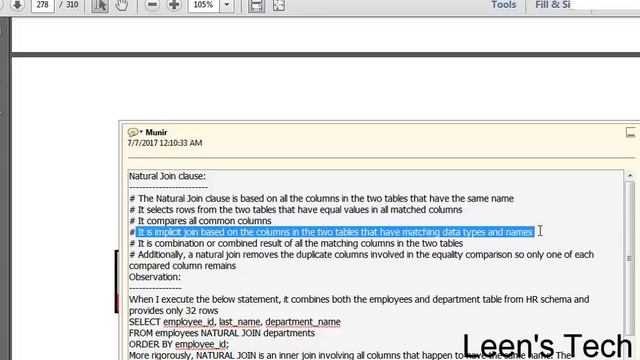Screen dimensions: 640x360
Task: Click the zoom percentage field showing 105%
Action: 204,5
